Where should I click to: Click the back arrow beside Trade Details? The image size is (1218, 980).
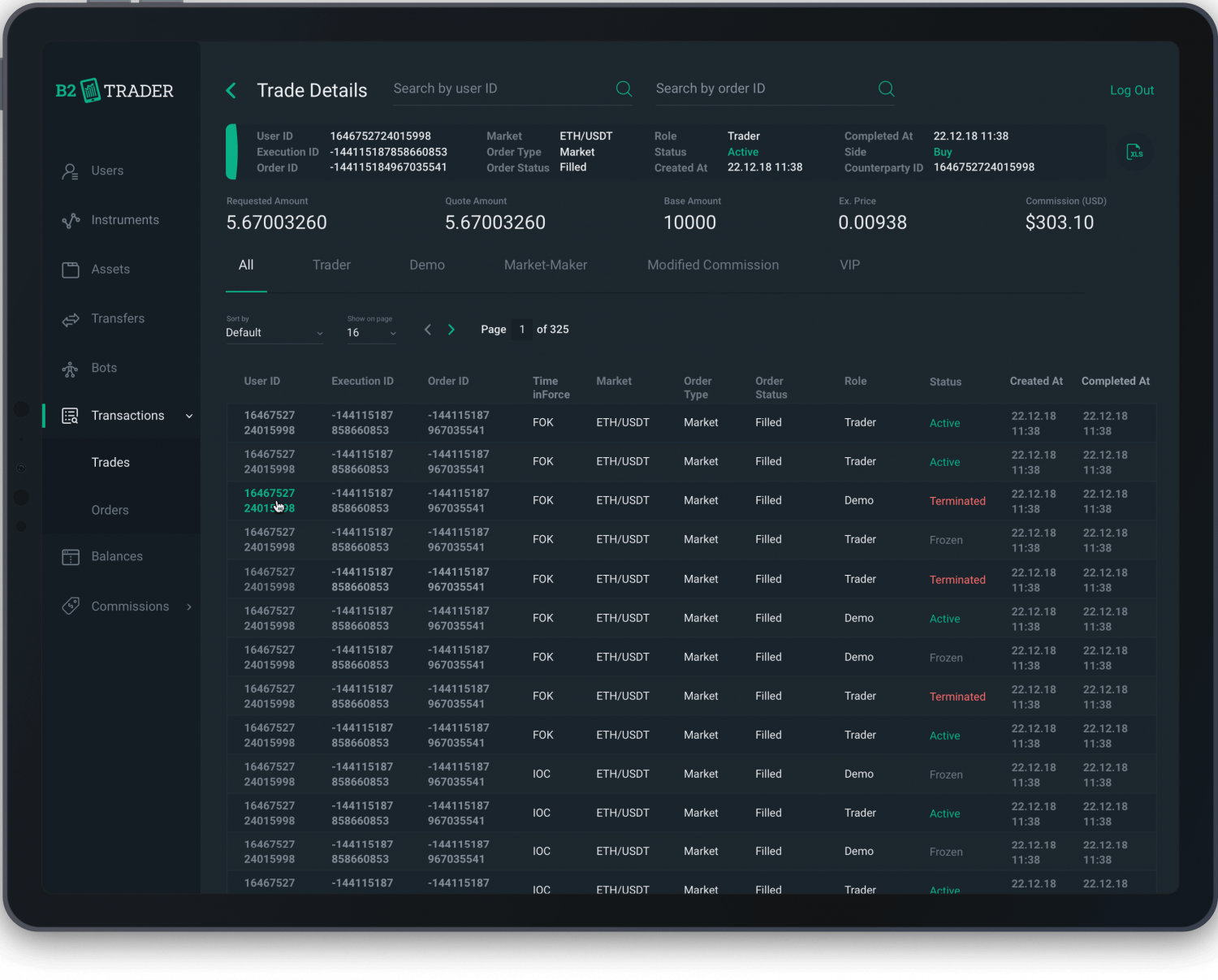pyautogui.click(x=231, y=90)
